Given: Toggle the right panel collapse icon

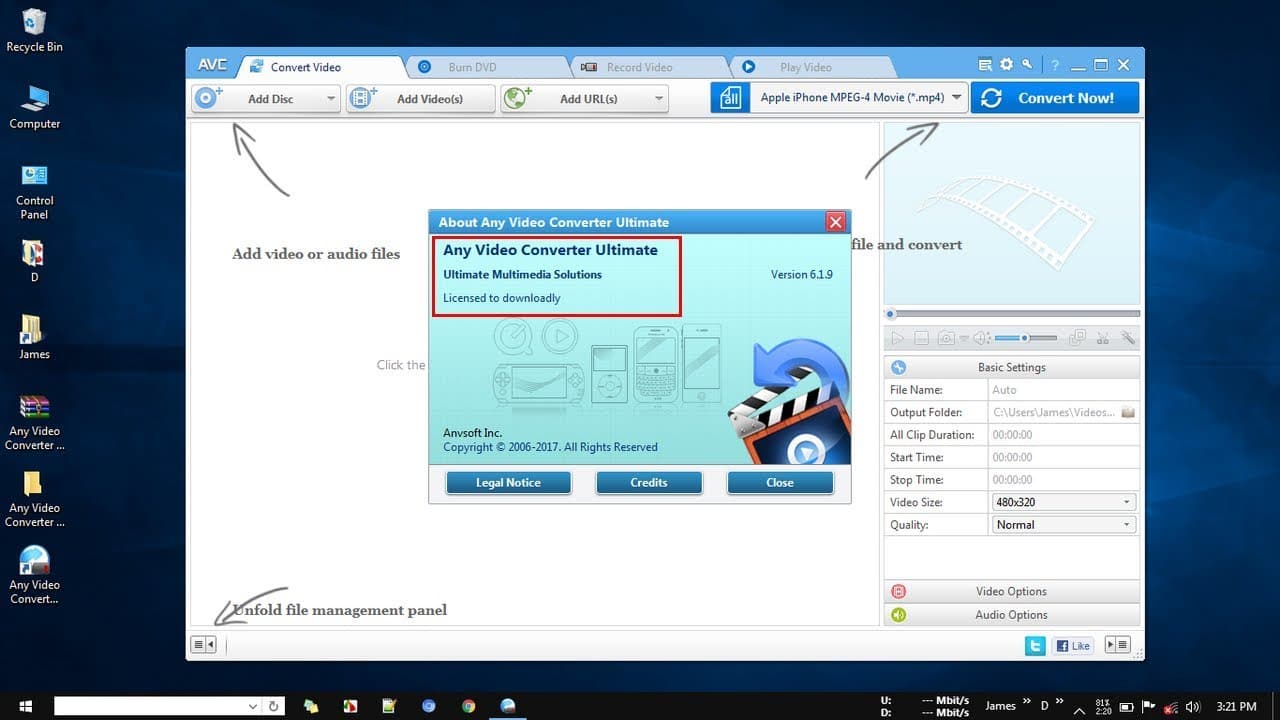Looking at the screenshot, I should tap(1117, 646).
